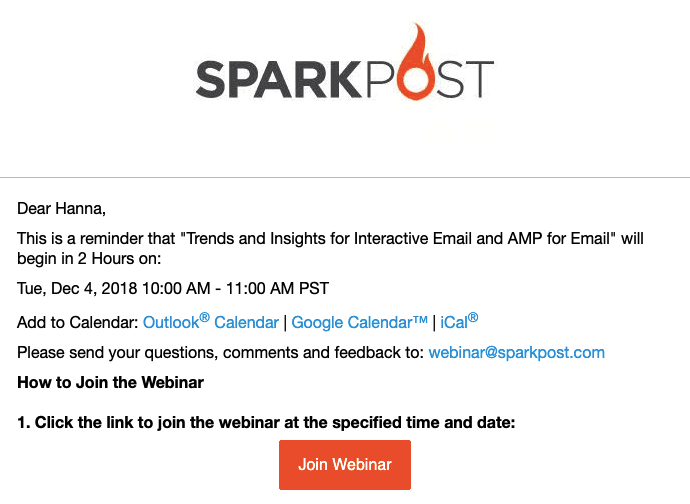This screenshot has height=504, width=690.
Task: Click the 'Trends and Insights for Interactive Email' title text
Action: pos(319,239)
